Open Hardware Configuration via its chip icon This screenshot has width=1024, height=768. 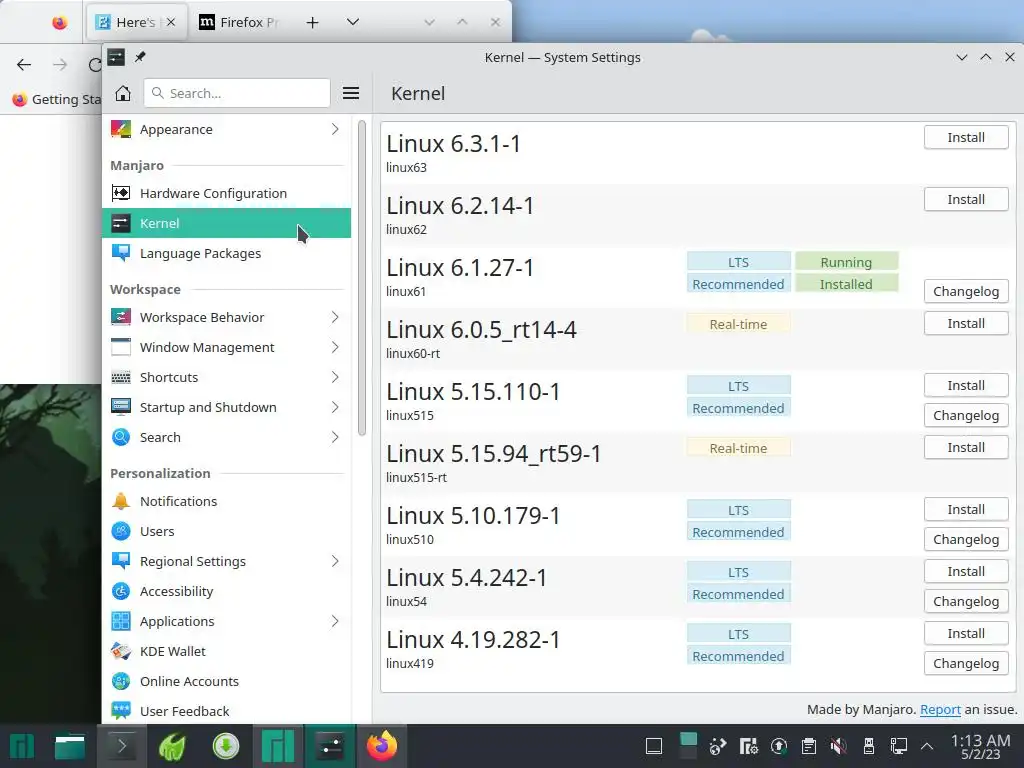[121, 193]
